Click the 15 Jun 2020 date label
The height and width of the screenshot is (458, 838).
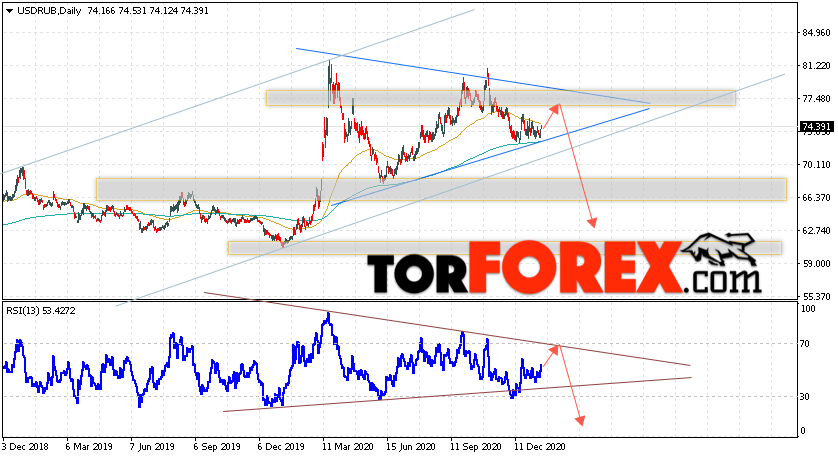point(411,446)
